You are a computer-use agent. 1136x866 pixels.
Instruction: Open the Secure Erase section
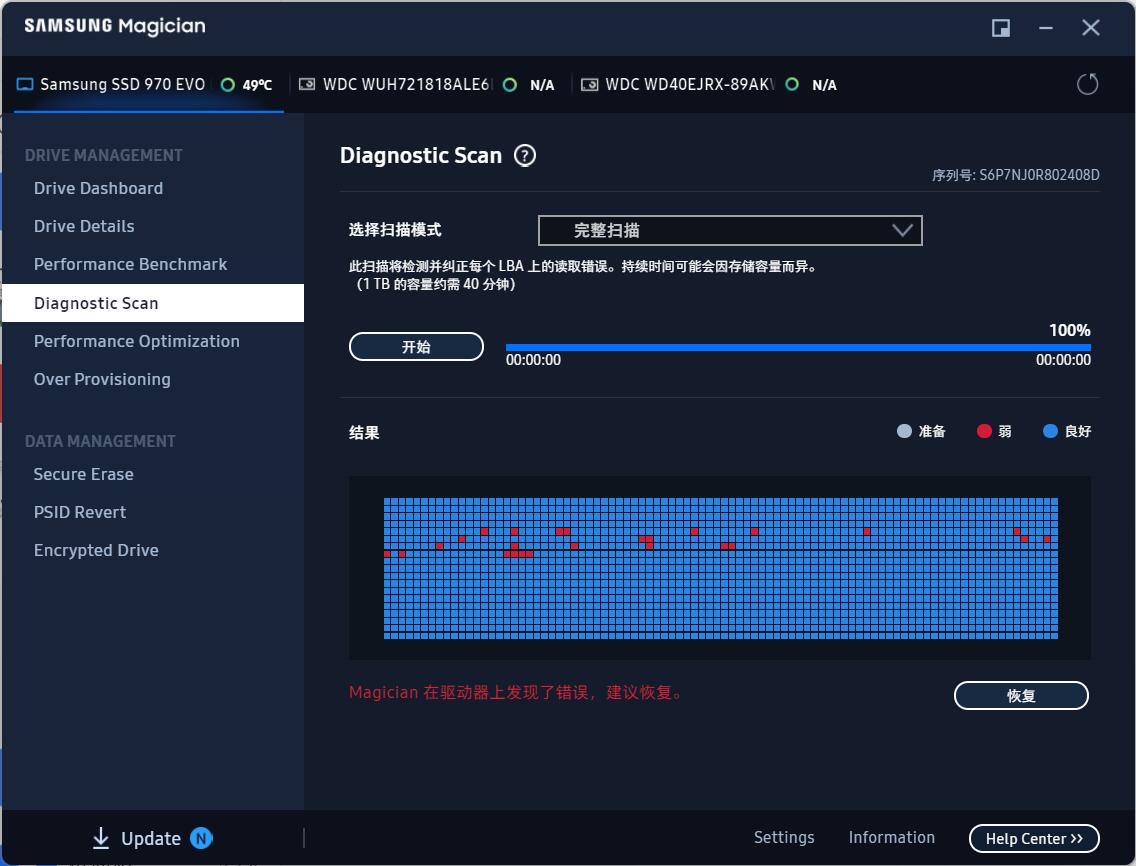click(x=83, y=474)
